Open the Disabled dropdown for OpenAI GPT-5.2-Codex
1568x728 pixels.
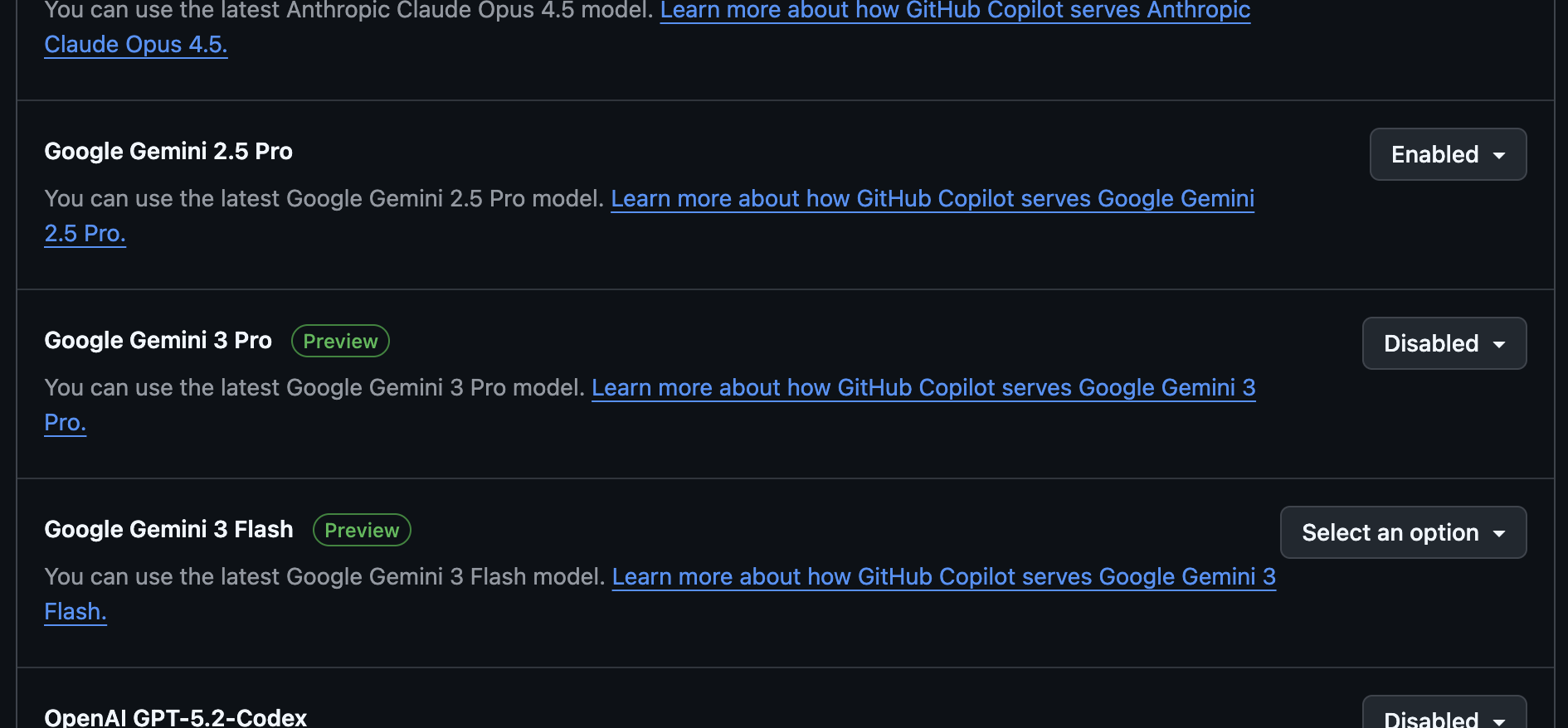pyautogui.click(x=1444, y=716)
